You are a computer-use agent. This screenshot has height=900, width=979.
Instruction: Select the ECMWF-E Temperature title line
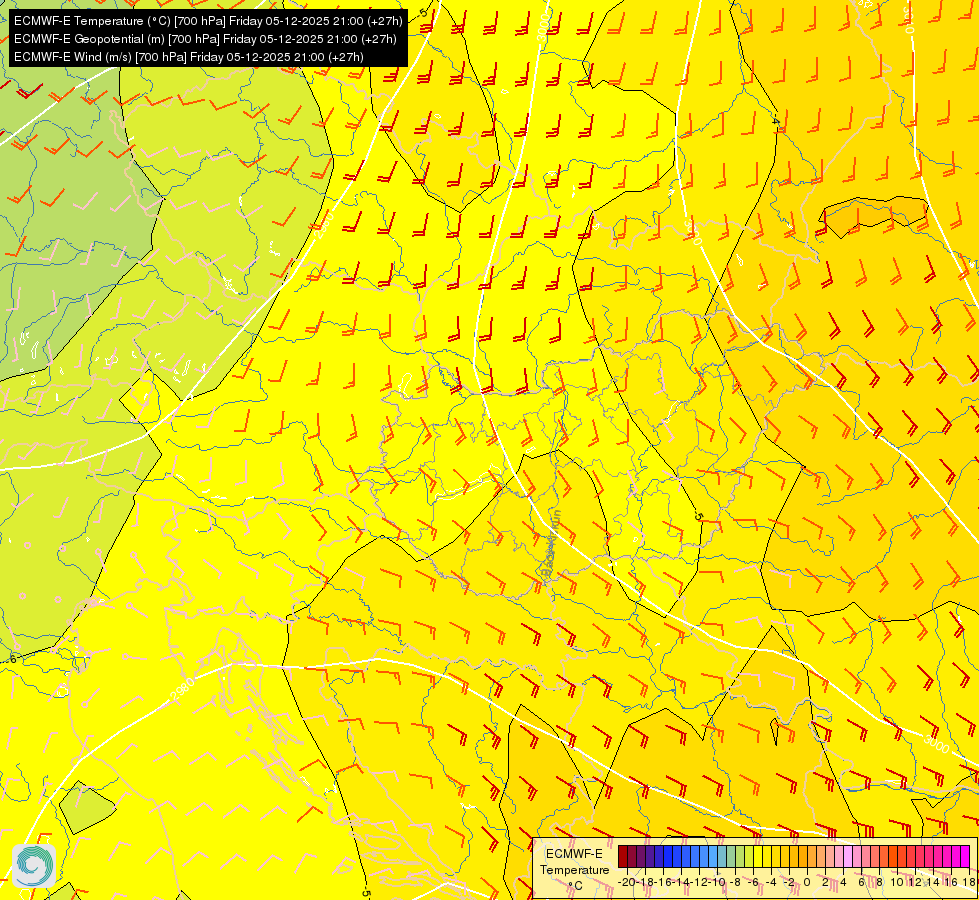coord(208,21)
